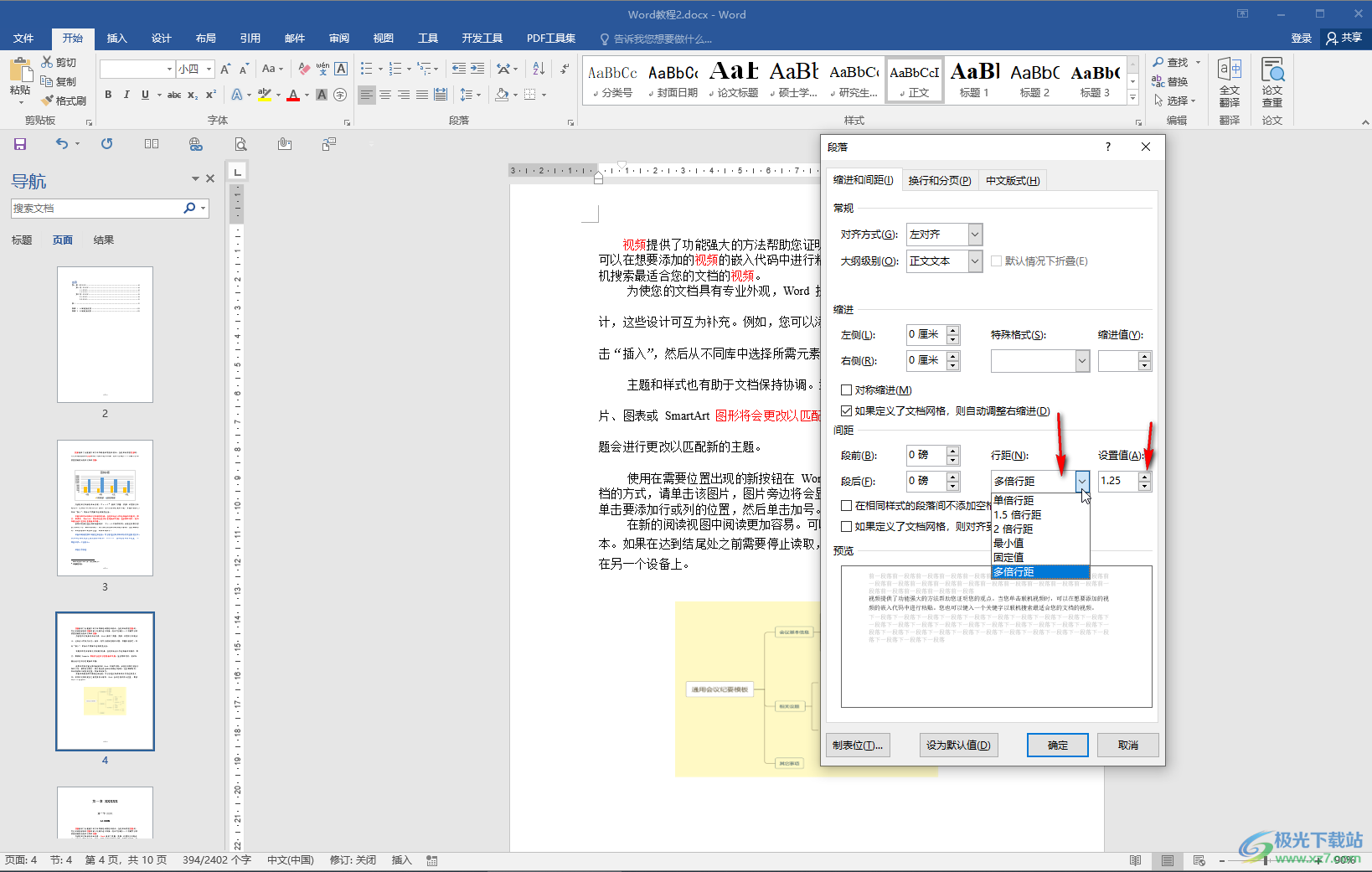Viewport: 1372px width, 872px height.
Task: Toggle Bold formatting
Action: pyautogui.click(x=108, y=95)
